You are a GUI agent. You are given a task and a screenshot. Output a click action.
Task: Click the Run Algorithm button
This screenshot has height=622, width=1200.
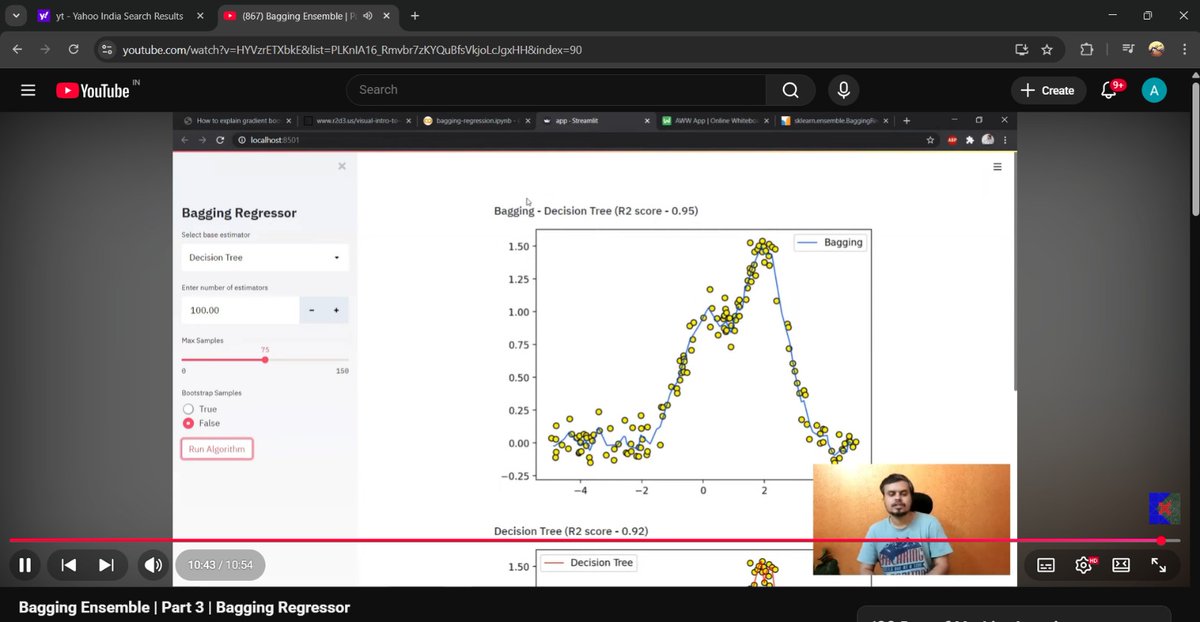click(217, 449)
